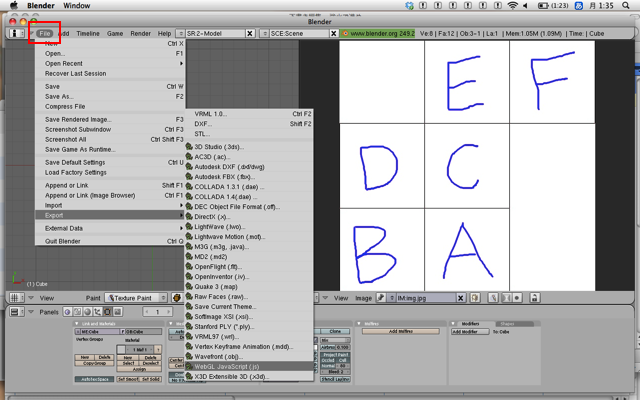Export as VRML 1.0...
The image size is (640, 400).
point(249,114)
